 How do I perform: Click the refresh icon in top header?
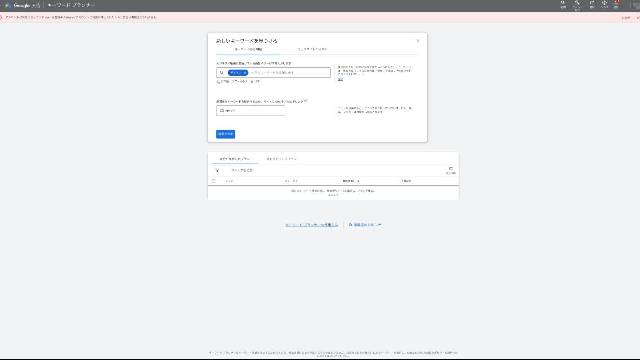592,4
